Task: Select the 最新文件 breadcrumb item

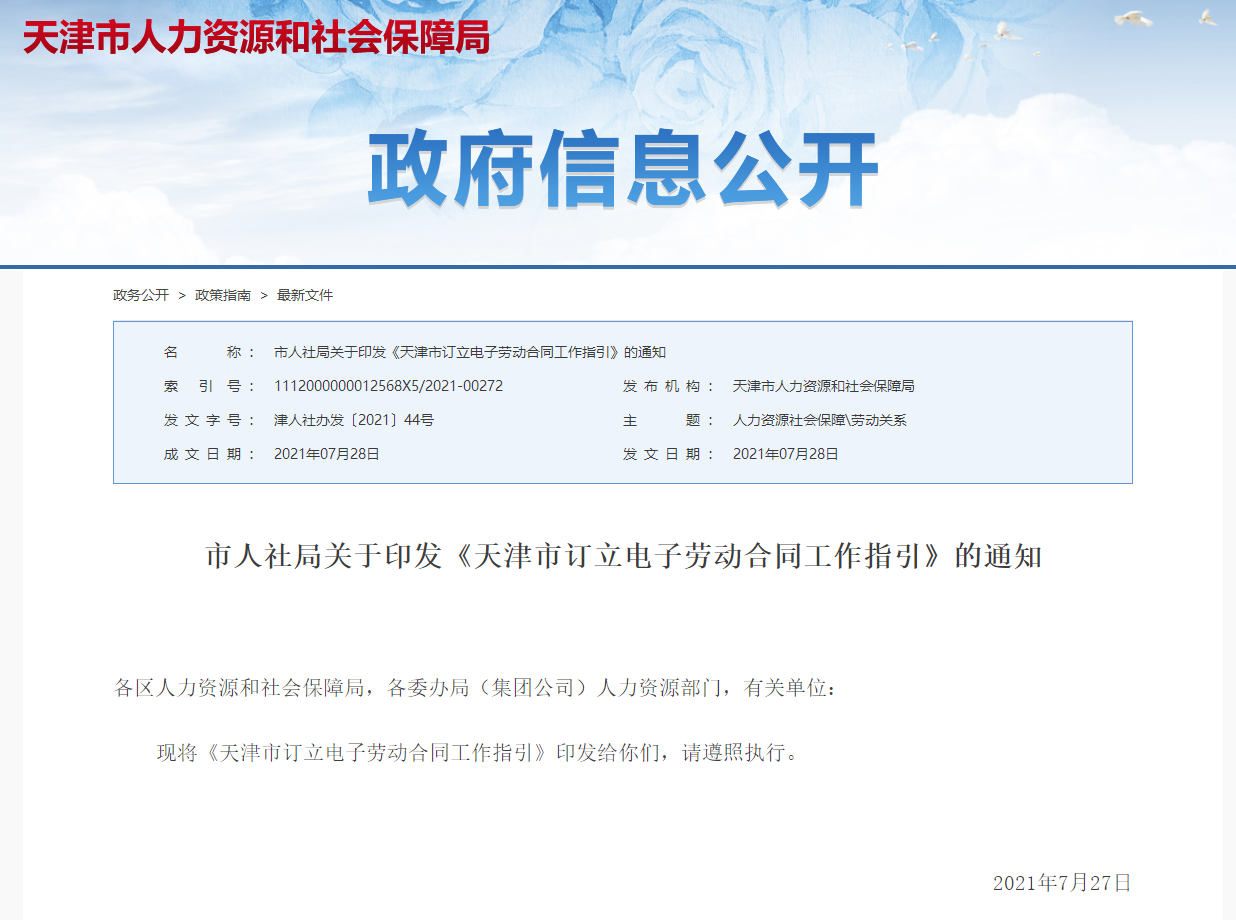Action: click(305, 295)
